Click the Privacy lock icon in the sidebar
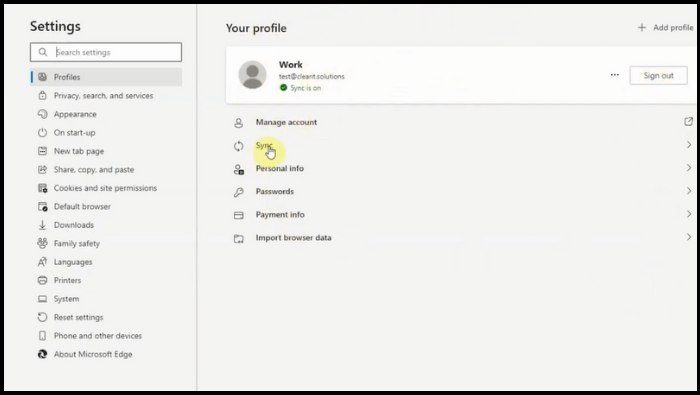This screenshot has height=395, width=700. pyautogui.click(x=42, y=96)
